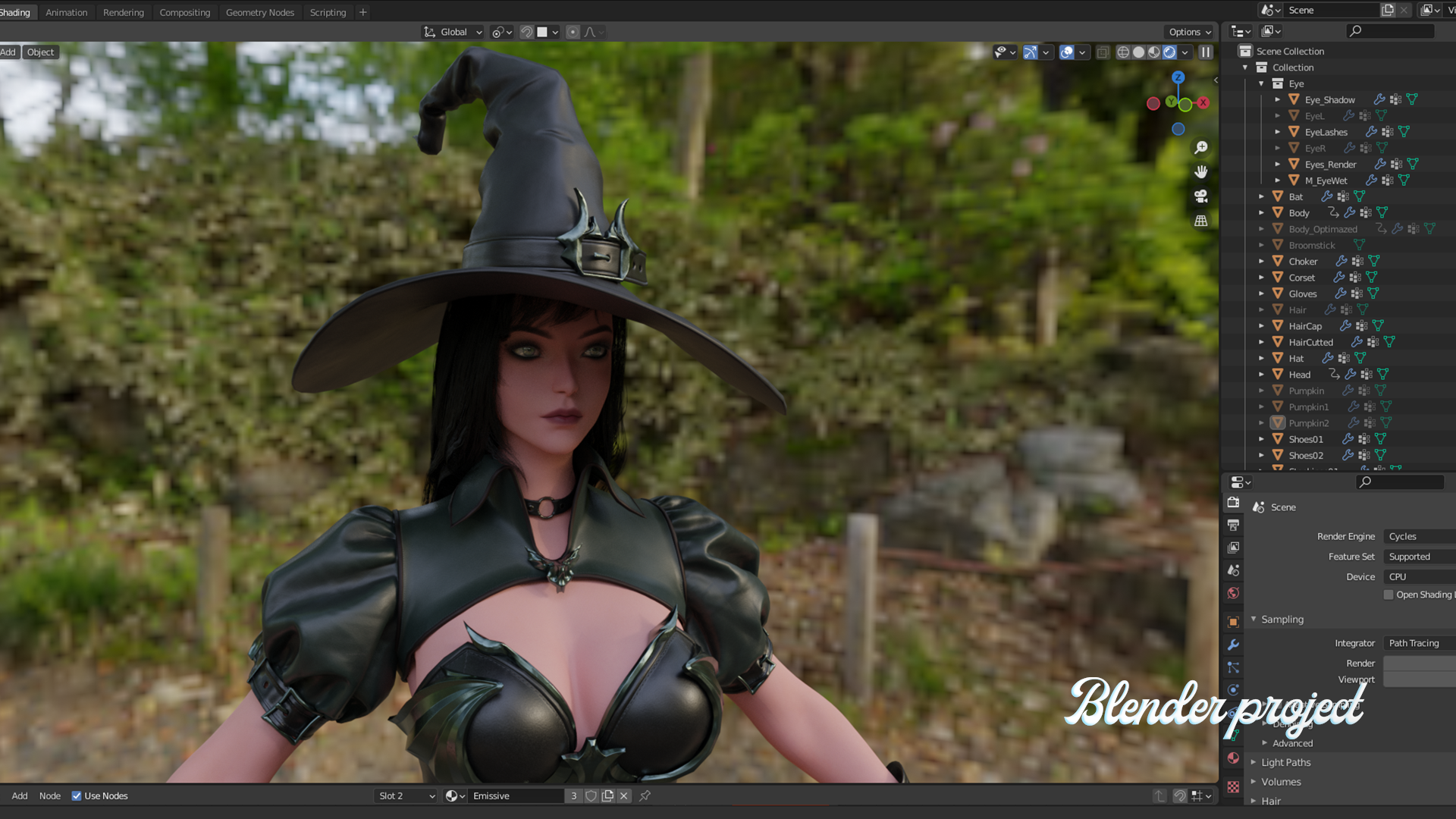Click the zoom viewport magnifier icon
1456x819 pixels.
pyautogui.click(x=1201, y=148)
